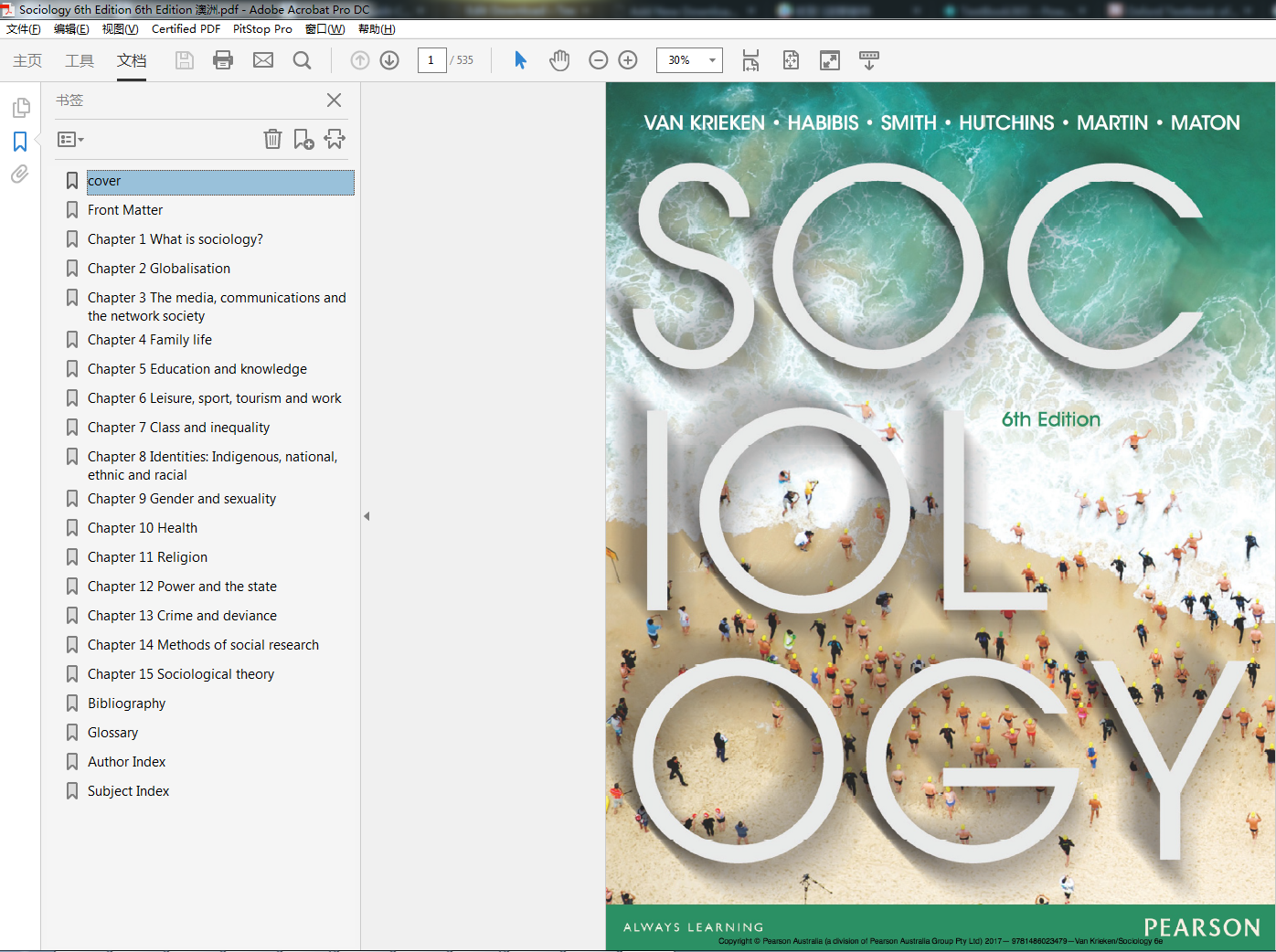Jump to Chapter 11 Religion
This screenshot has width=1276, height=952.
[147, 557]
